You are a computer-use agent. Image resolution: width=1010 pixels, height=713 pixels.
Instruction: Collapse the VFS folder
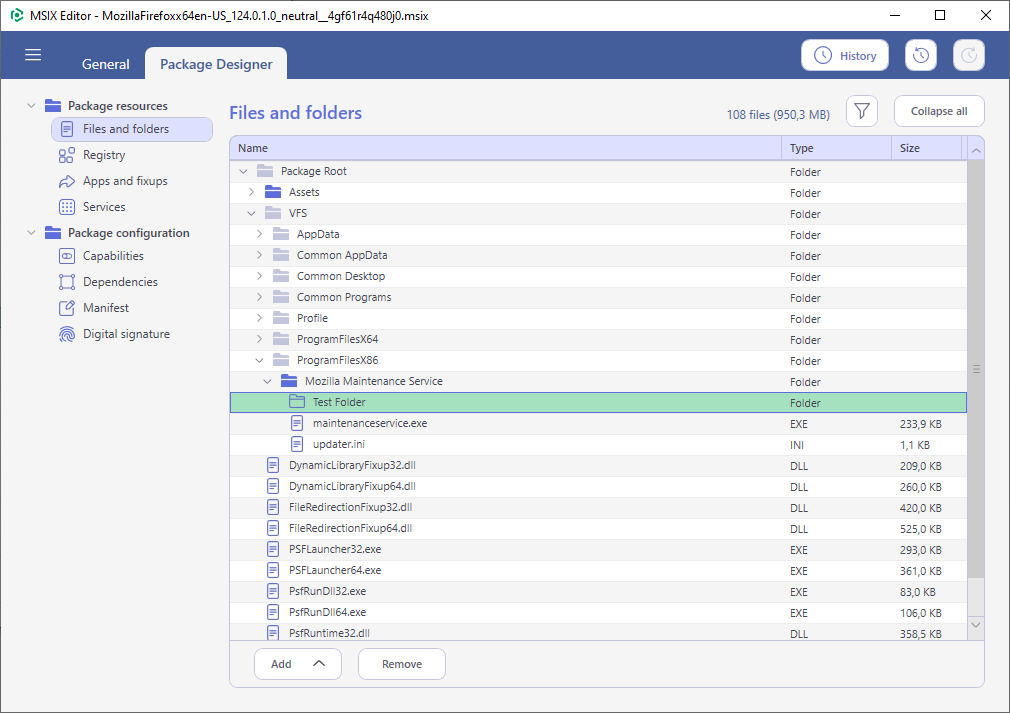click(x=252, y=213)
